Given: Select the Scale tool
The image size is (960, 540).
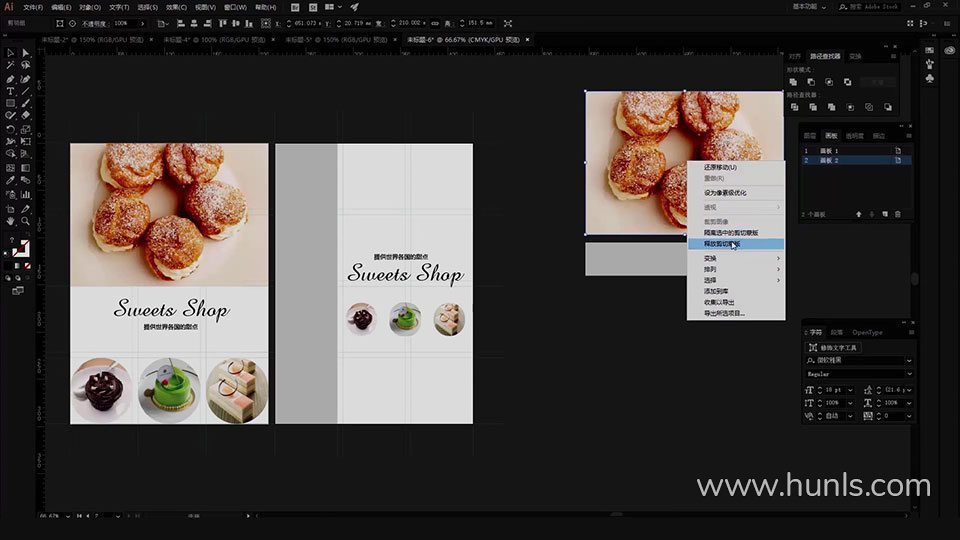Looking at the screenshot, I should click(26, 129).
